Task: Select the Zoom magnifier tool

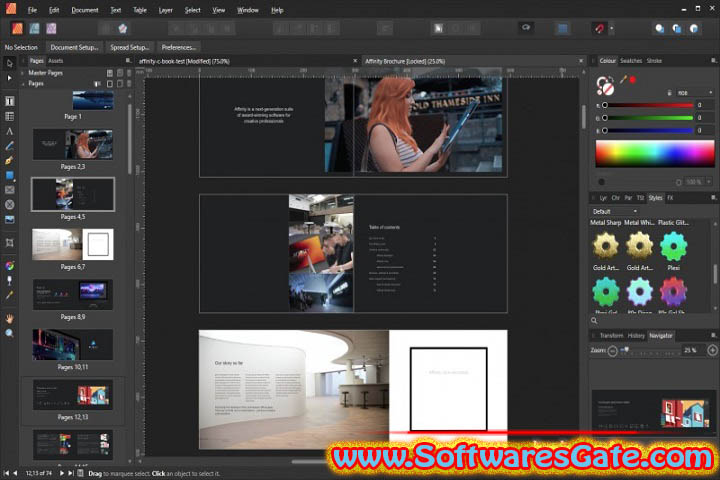Action: pos(9,333)
